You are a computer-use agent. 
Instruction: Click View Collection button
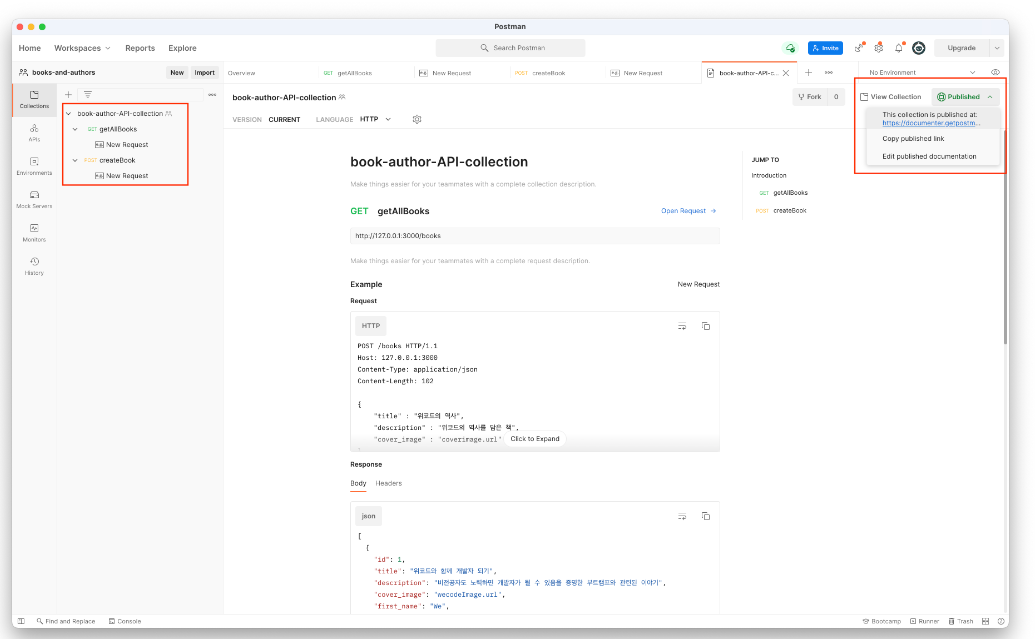(890, 97)
